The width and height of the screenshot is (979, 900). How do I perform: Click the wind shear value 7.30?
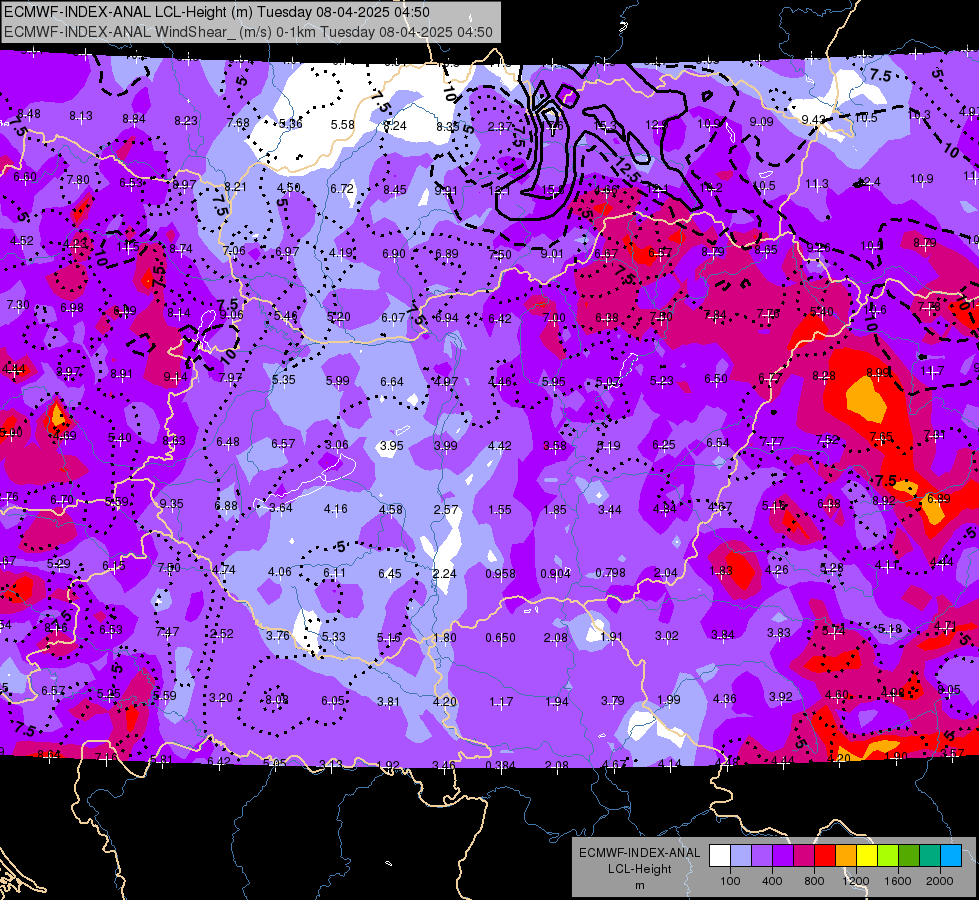(17, 304)
